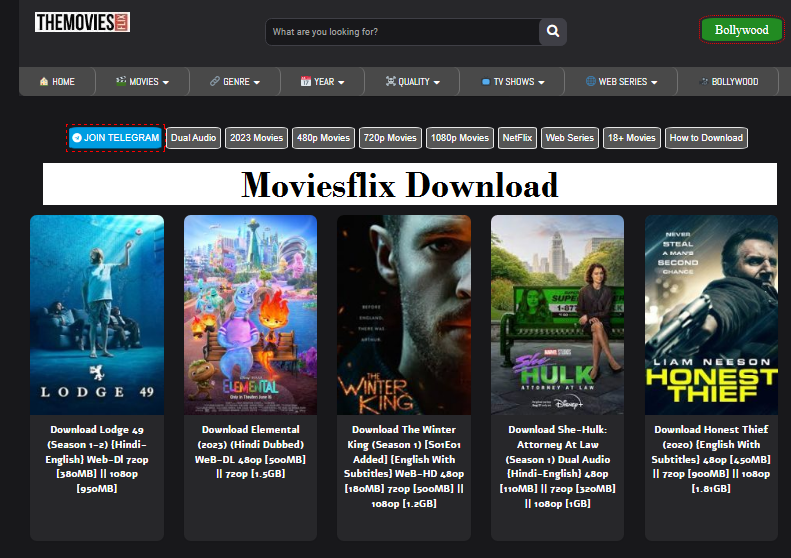Image resolution: width=791 pixels, height=558 pixels.
Task: Expand the TV SHOWS dropdown arrow
Action: (x=541, y=82)
